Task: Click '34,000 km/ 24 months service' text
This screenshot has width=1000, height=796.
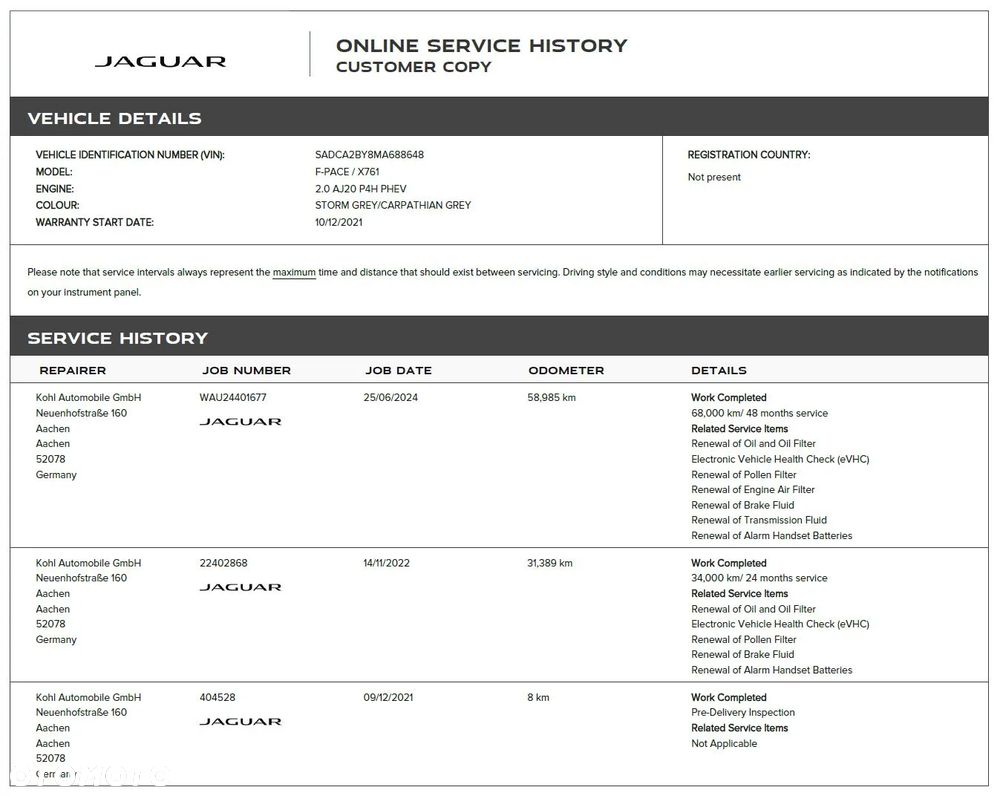Action: tap(759, 579)
